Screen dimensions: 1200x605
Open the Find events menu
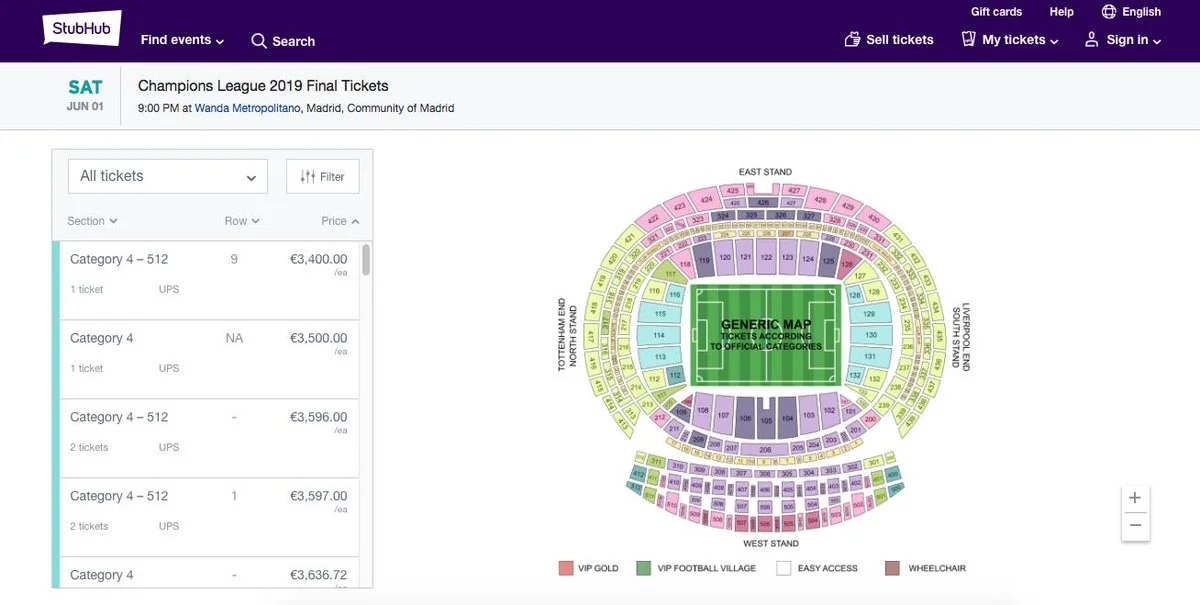[x=182, y=40]
